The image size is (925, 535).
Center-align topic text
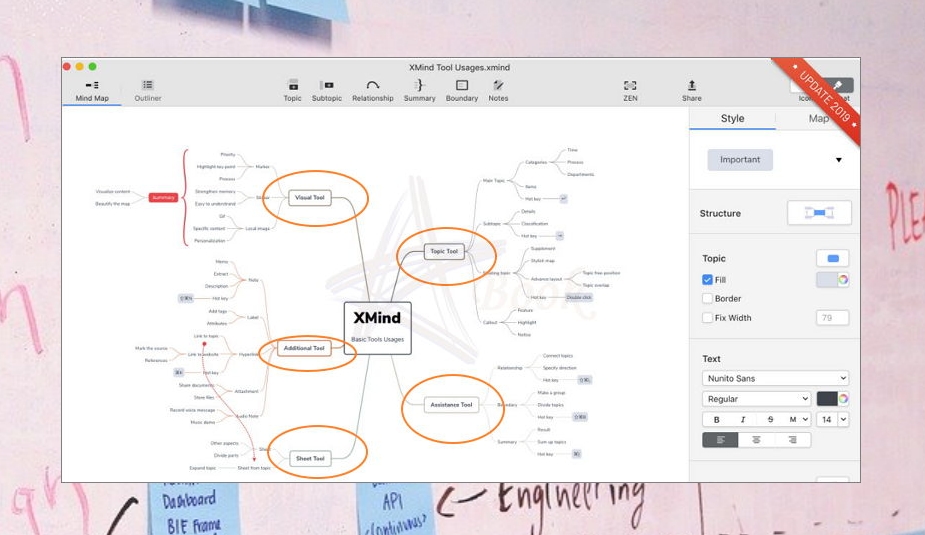click(756, 440)
